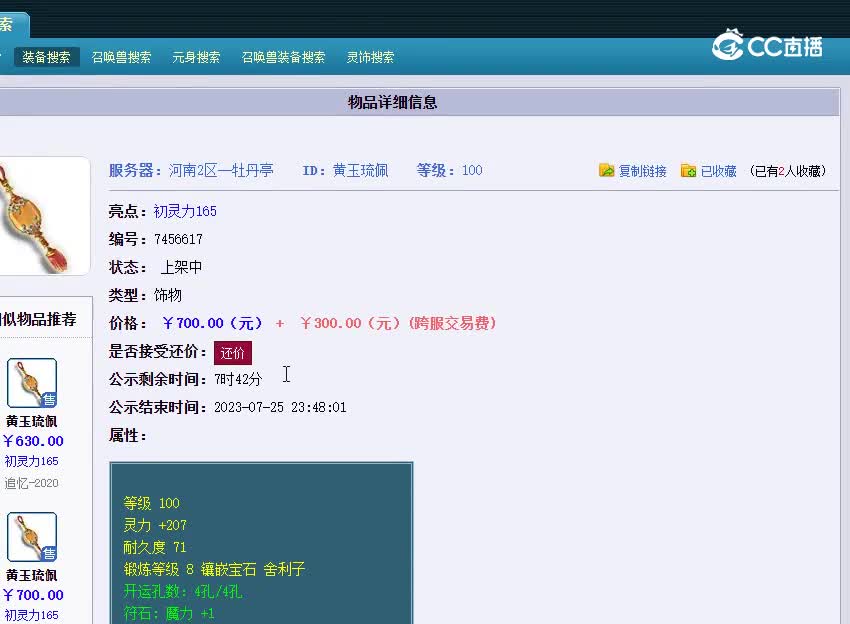Open the 装备搜索 tab
This screenshot has height=624, width=850.
pyautogui.click(x=47, y=57)
